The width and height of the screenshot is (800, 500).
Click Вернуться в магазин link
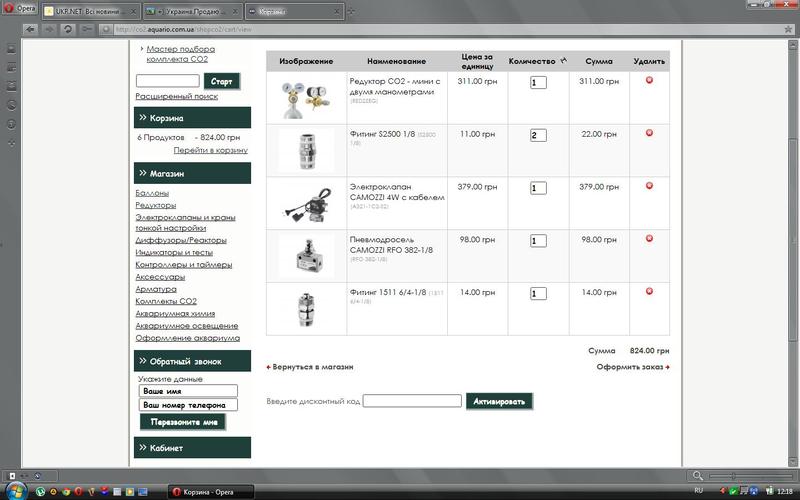(311, 367)
